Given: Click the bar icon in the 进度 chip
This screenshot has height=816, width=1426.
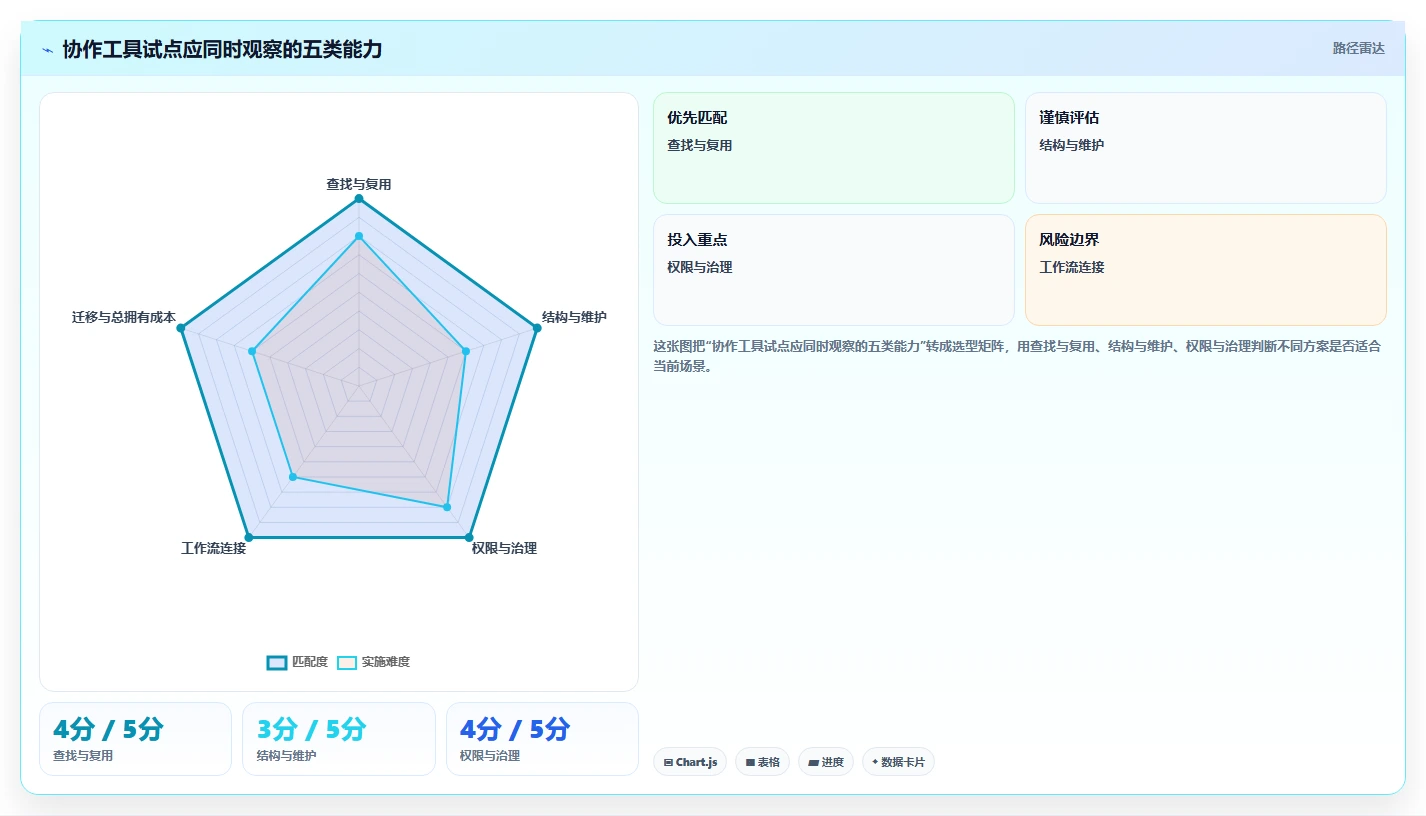Looking at the screenshot, I should [x=813, y=762].
